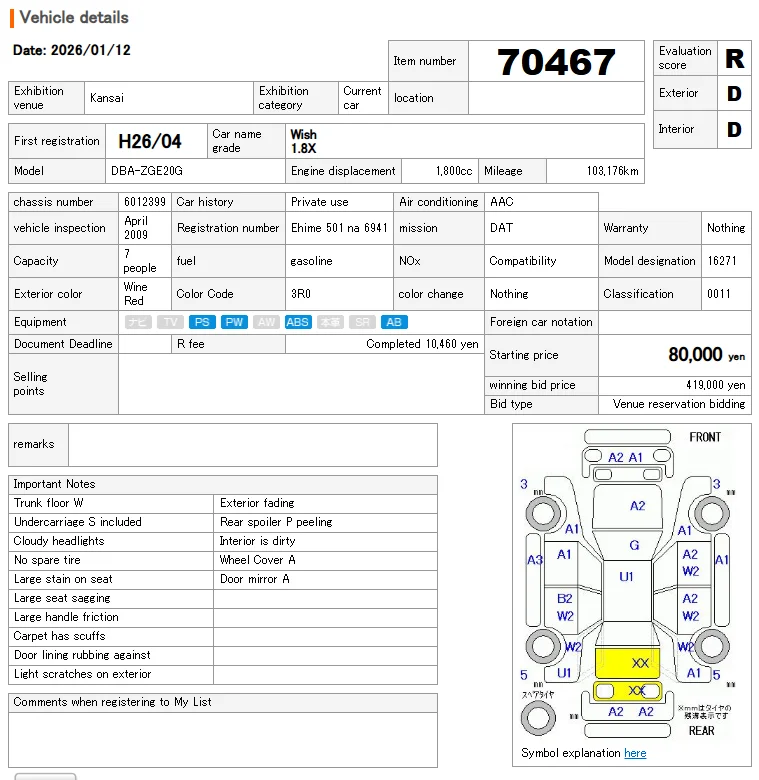Viewport: 759px width, 780px height.
Task: Click the color code 3R0
Action: [x=301, y=294]
